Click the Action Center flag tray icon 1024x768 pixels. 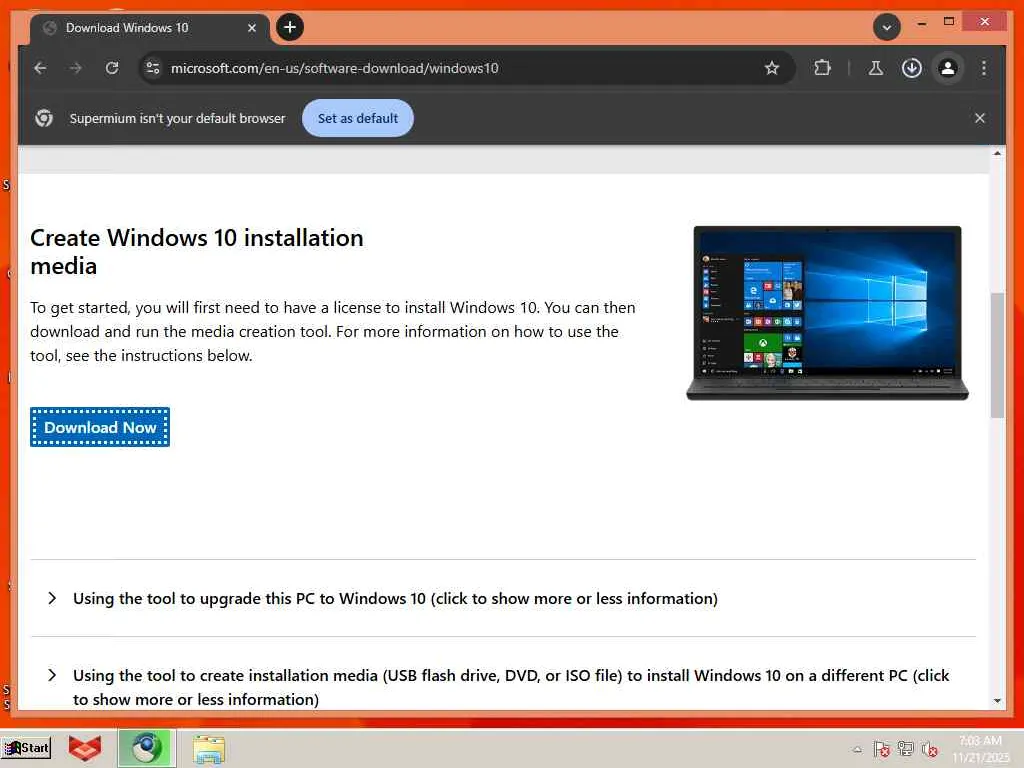click(x=882, y=749)
